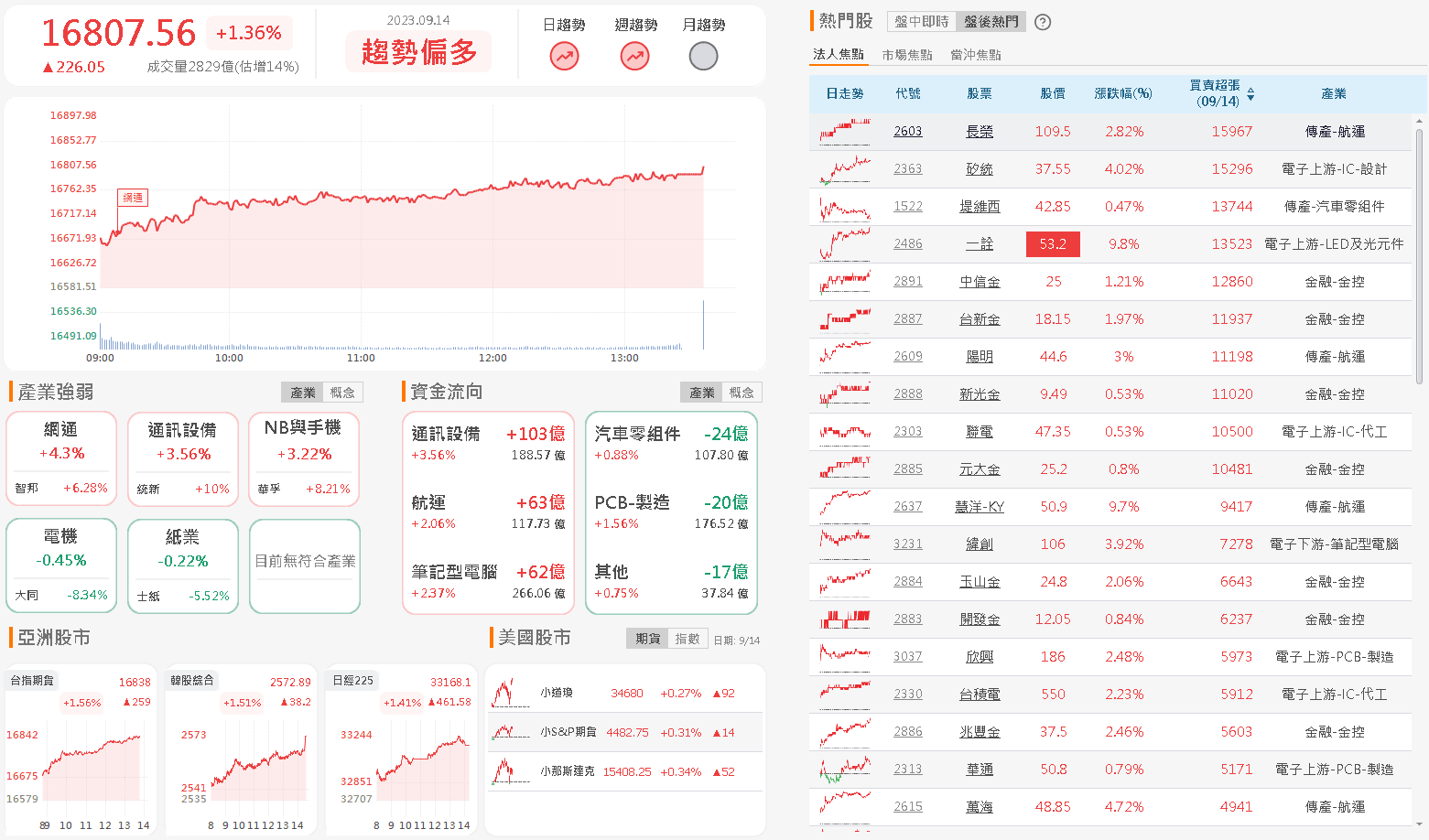Click the 月趨勢 grey neutral circle icon
This screenshot has width=1429, height=840.
(703, 57)
